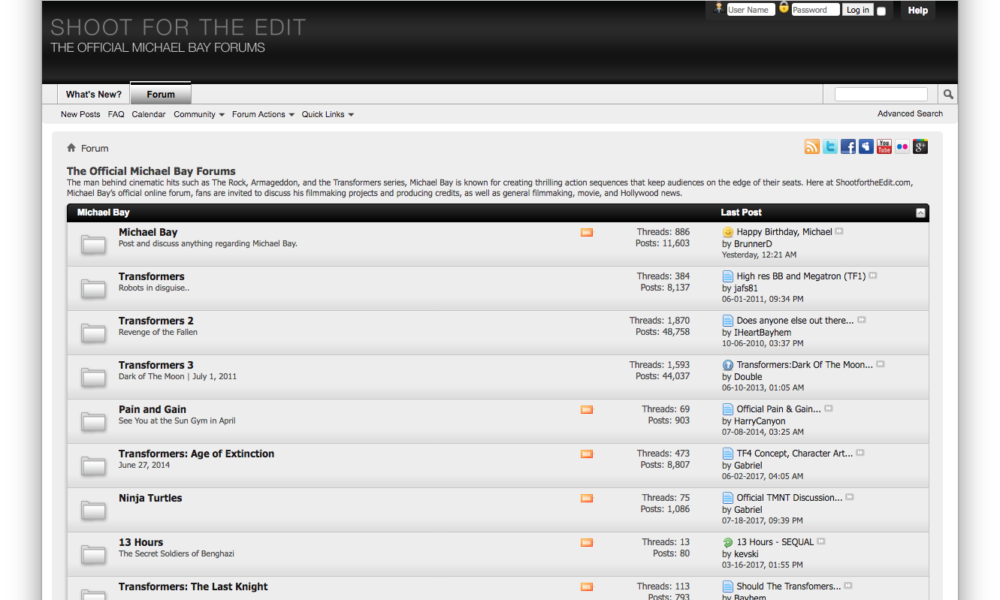Viewport: 1000px width, 600px height.
Task: Open the Community dropdown menu
Action: pyautogui.click(x=198, y=114)
